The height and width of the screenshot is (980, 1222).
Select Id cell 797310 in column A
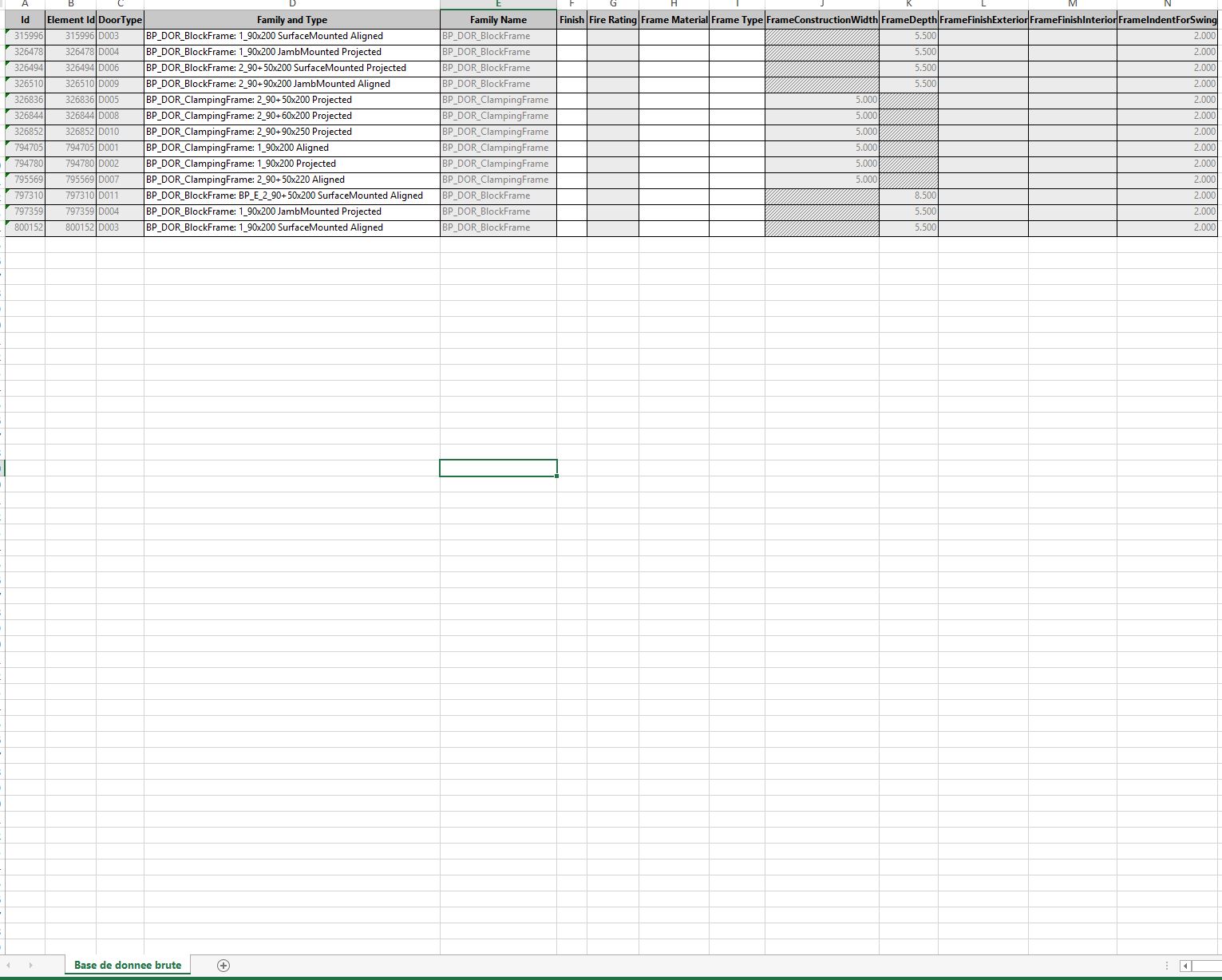click(x=26, y=196)
